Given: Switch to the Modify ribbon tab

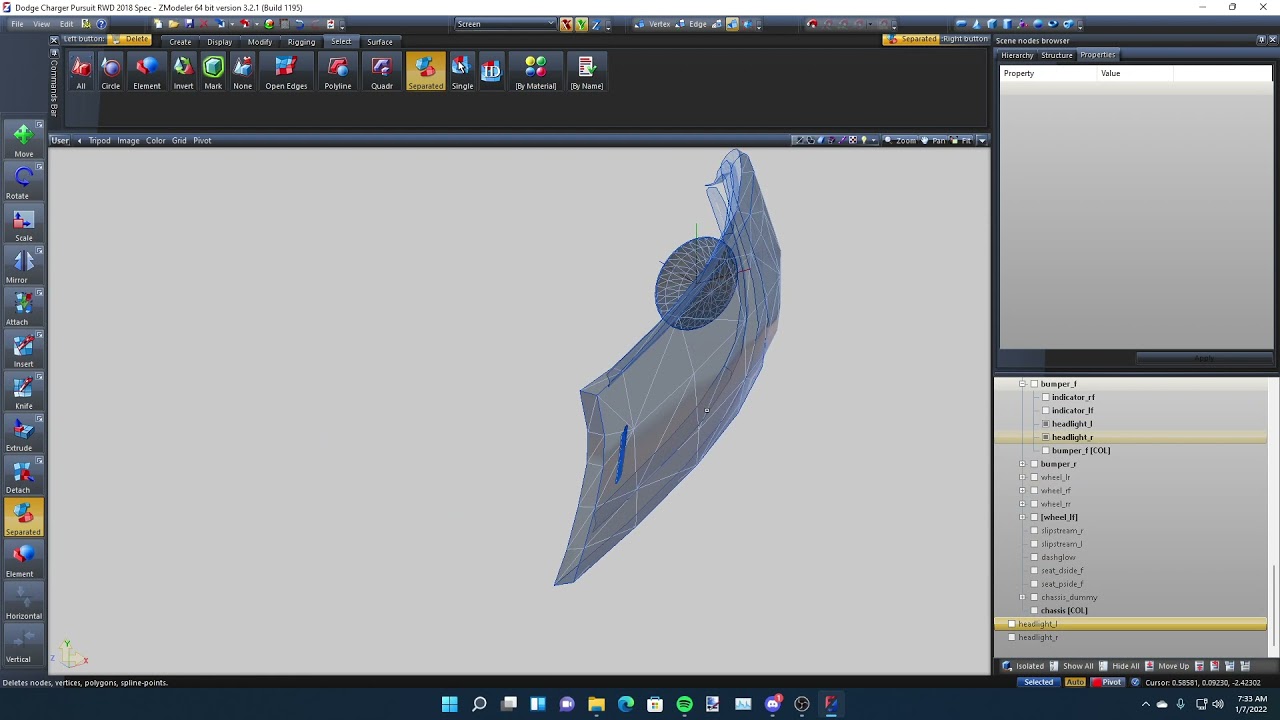Looking at the screenshot, I should click(260, 42).
